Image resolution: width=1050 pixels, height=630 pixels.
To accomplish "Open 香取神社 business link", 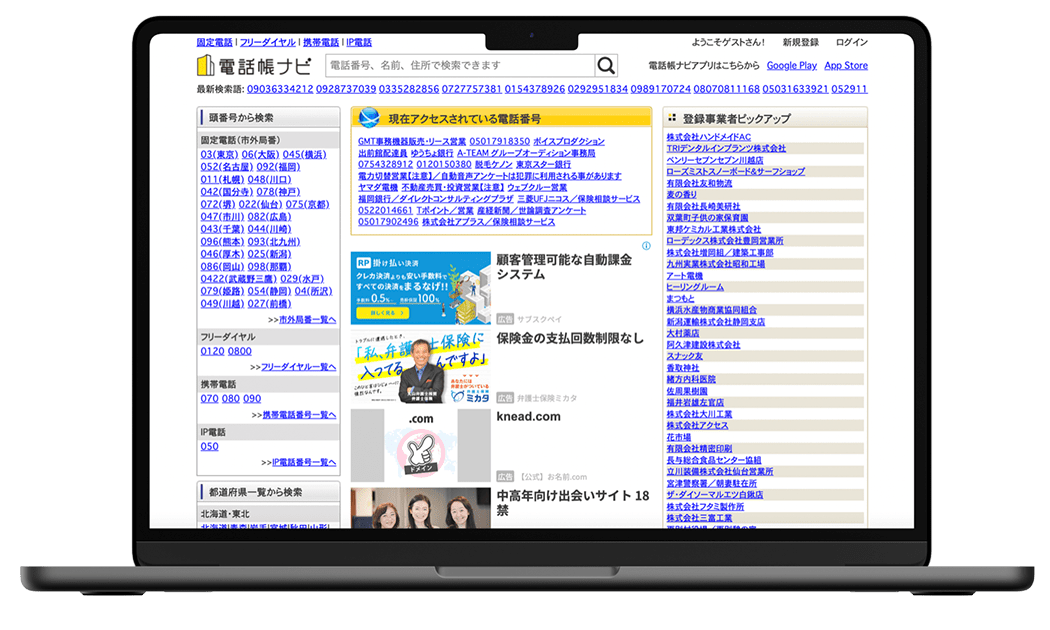I will pos(682,368).
